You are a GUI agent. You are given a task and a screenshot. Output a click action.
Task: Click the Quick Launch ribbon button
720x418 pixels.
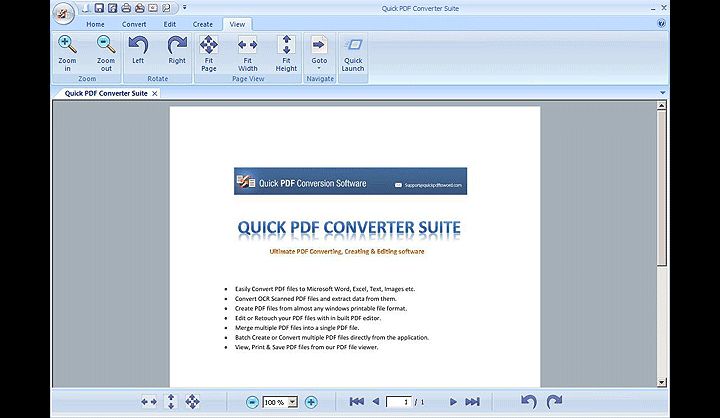pyautogui.click(x=353, y=53)
